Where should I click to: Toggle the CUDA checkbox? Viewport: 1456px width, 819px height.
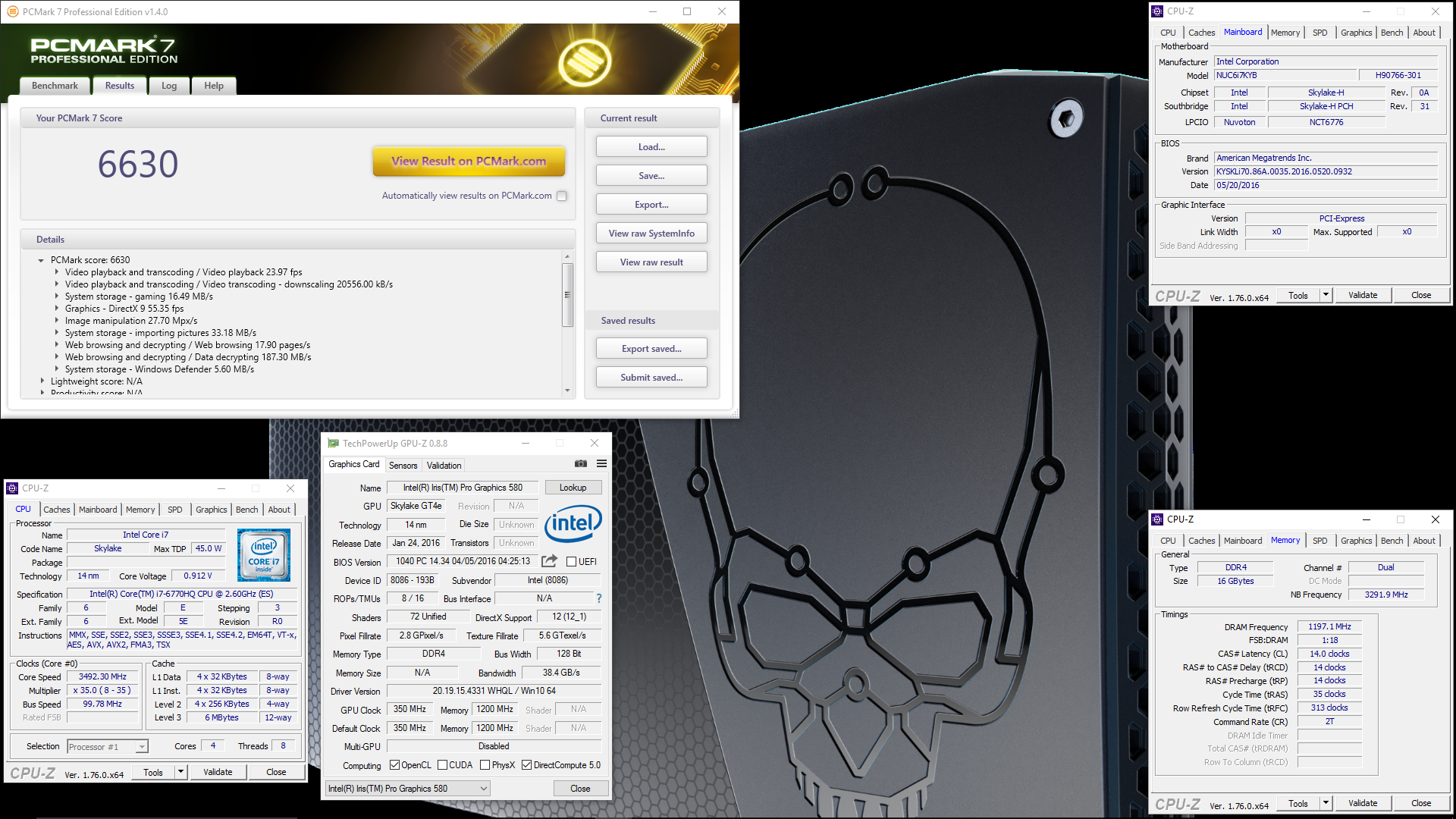(442, 765)
